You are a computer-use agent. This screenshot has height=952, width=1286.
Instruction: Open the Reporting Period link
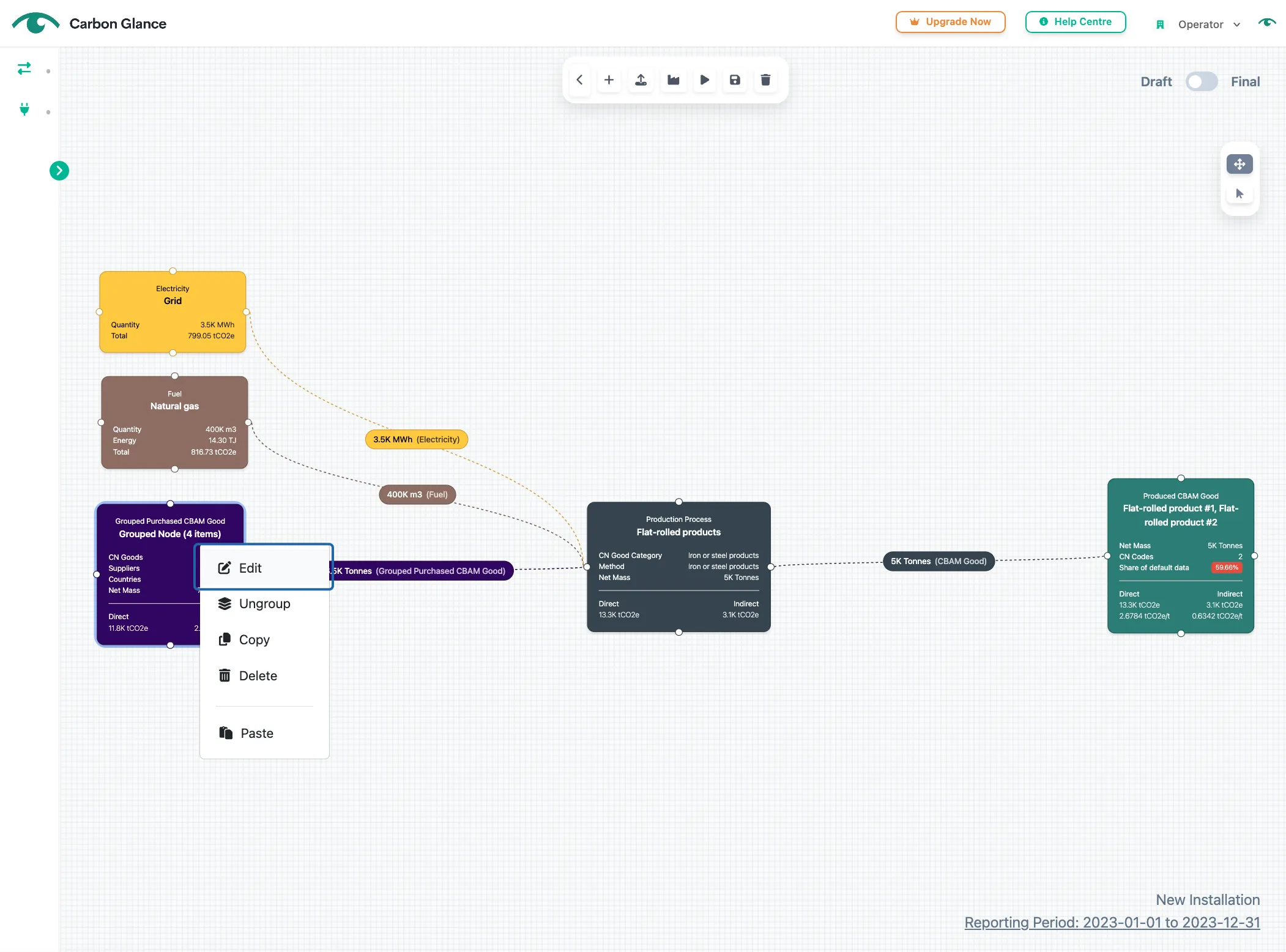click(x=1112, y=923)
